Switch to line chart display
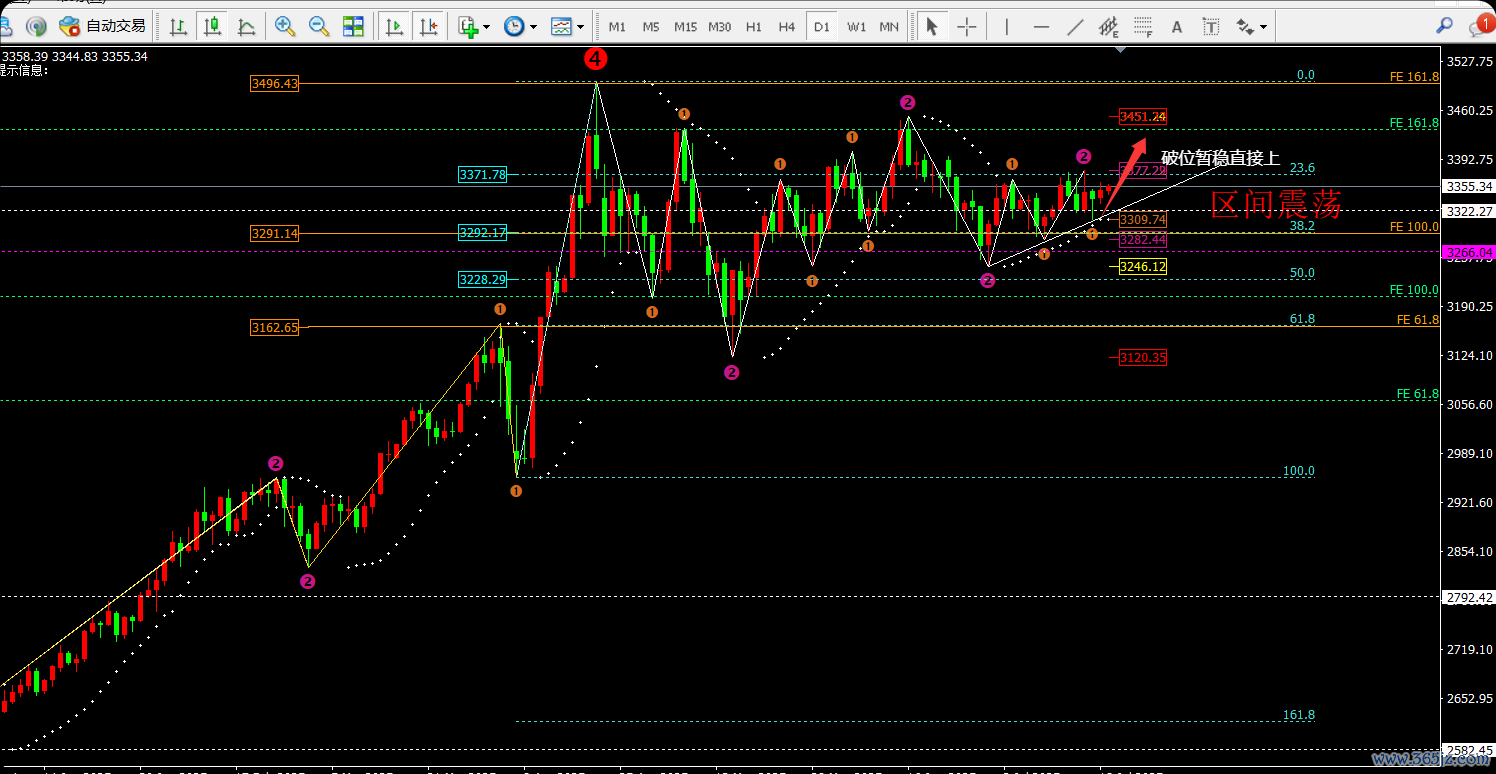Screen dimensions: 1496x774 pos(246,27)
